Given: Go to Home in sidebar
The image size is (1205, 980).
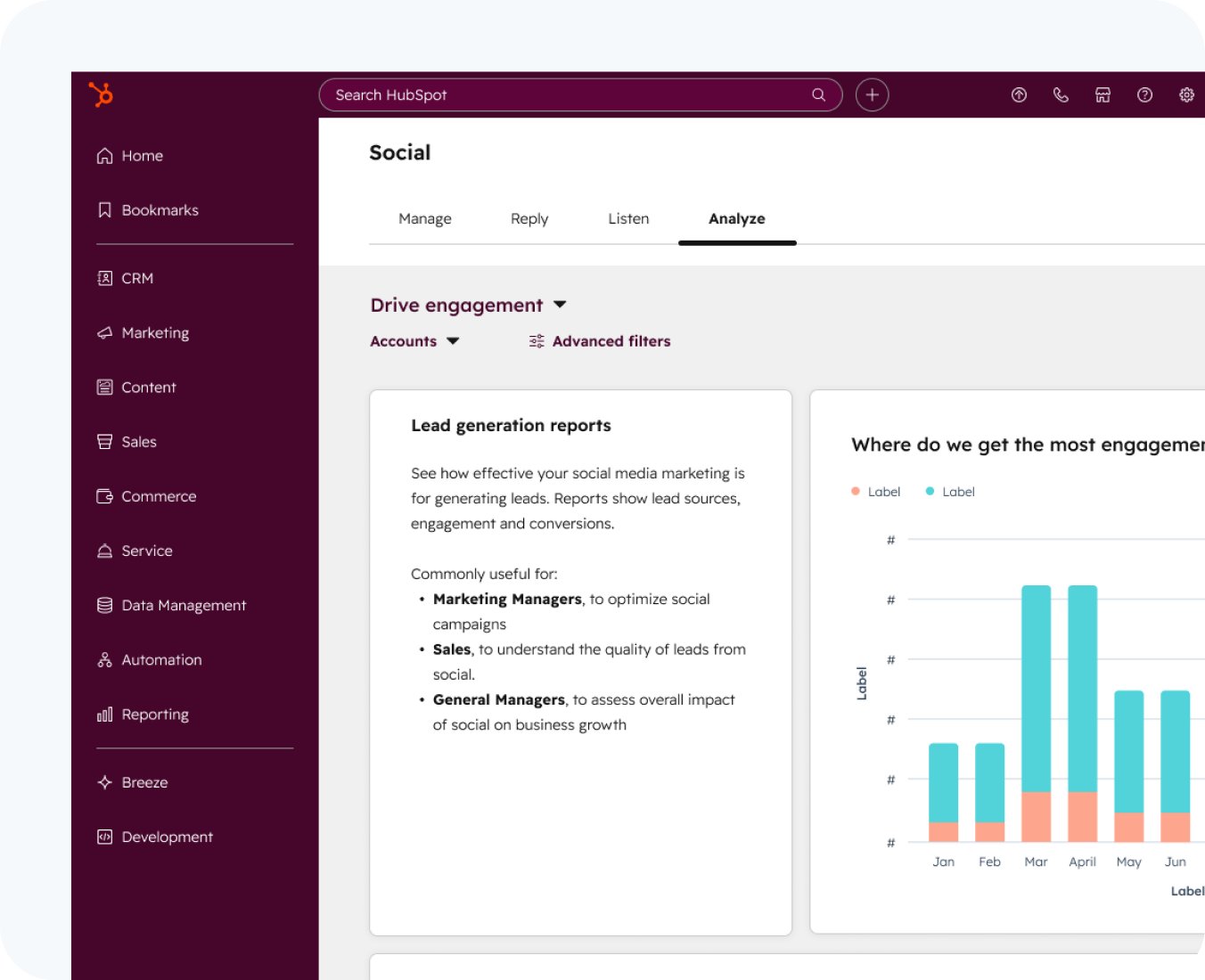Looking at the screenshot, I should 130,156.
